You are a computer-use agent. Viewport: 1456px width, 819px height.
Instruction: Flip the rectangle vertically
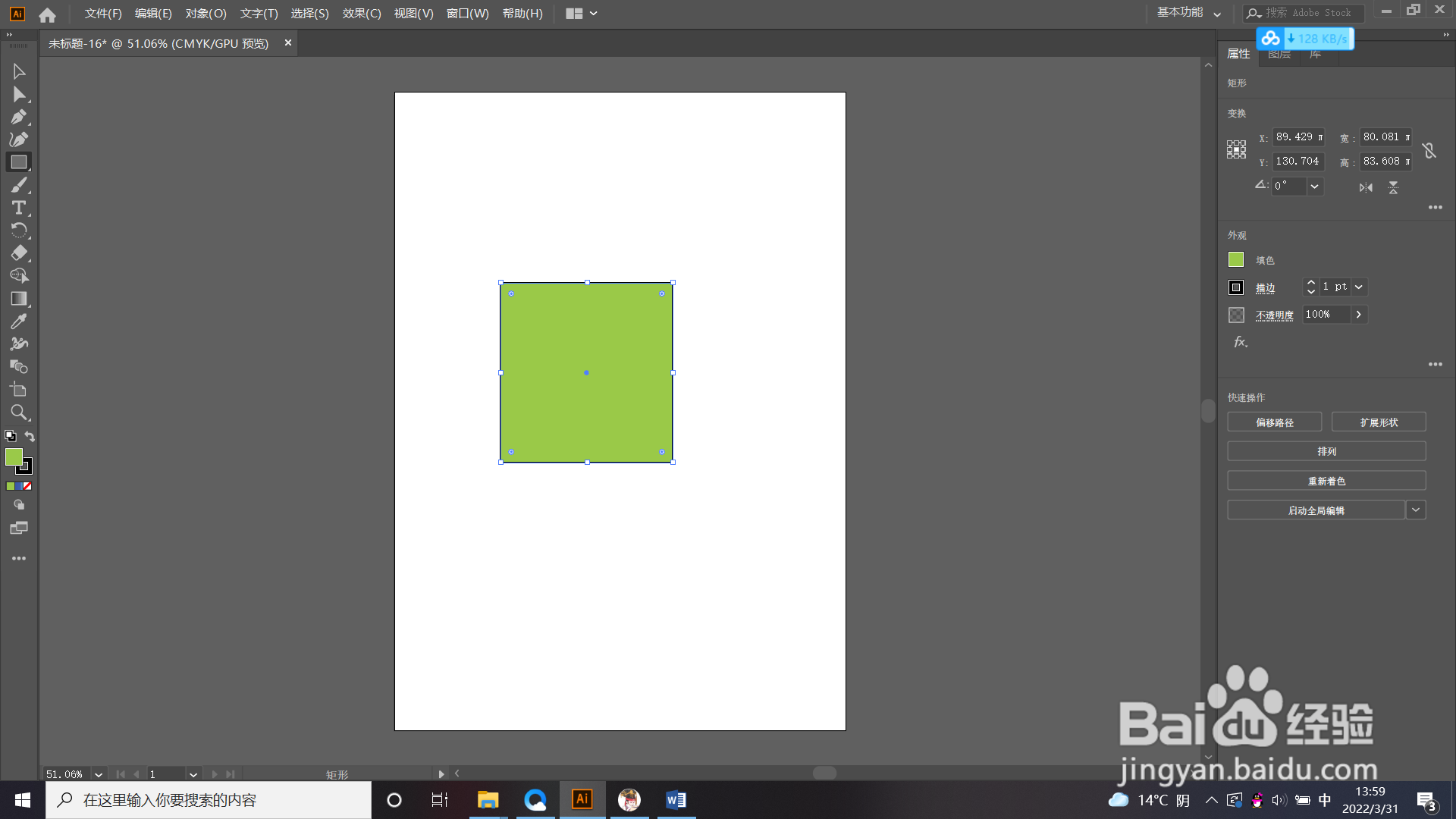[x=1393, y=187]
